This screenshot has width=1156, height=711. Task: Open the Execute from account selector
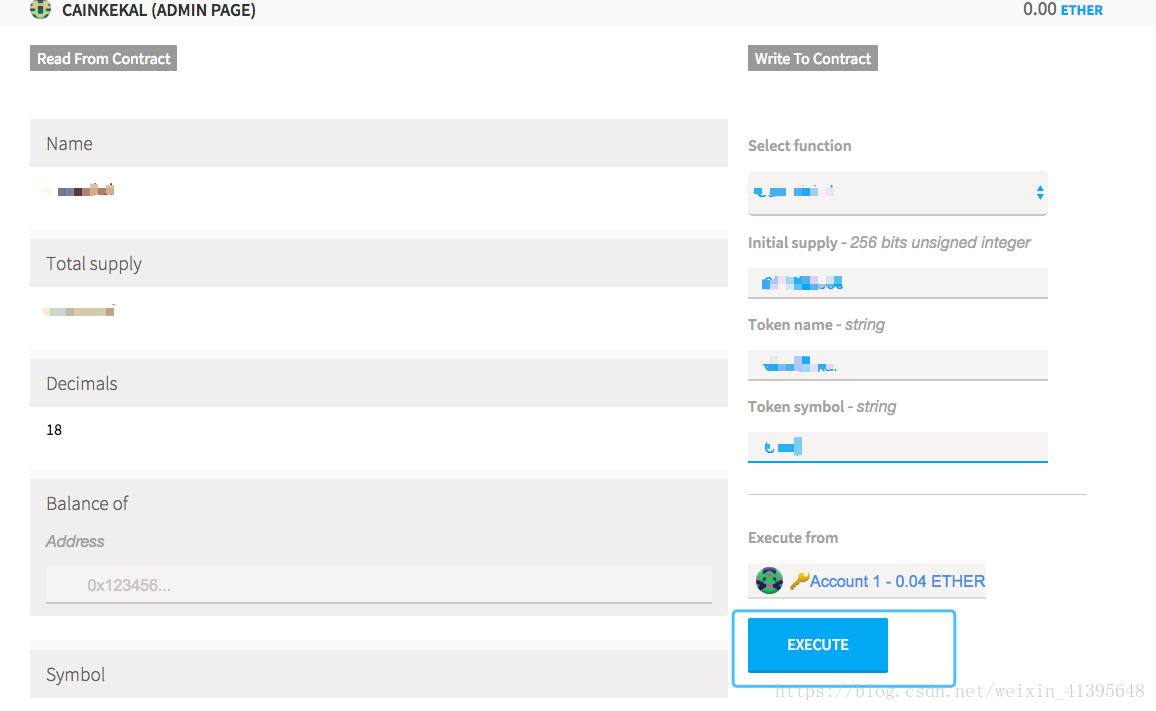tap(866, 581)
